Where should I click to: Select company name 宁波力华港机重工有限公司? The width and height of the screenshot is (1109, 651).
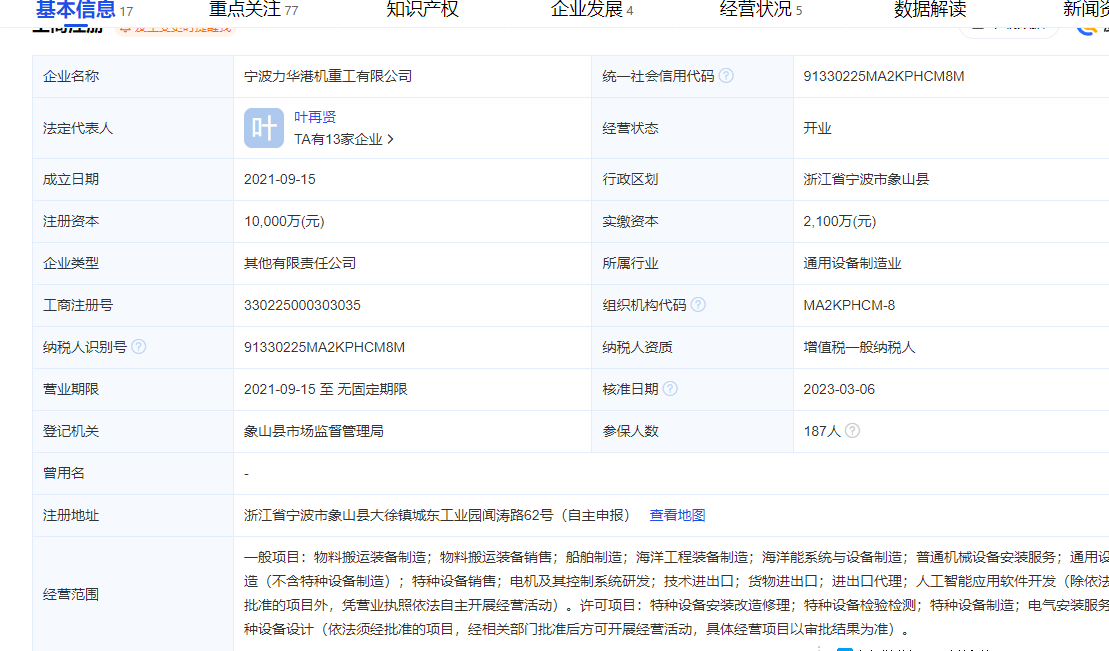[x=328, y=76]
